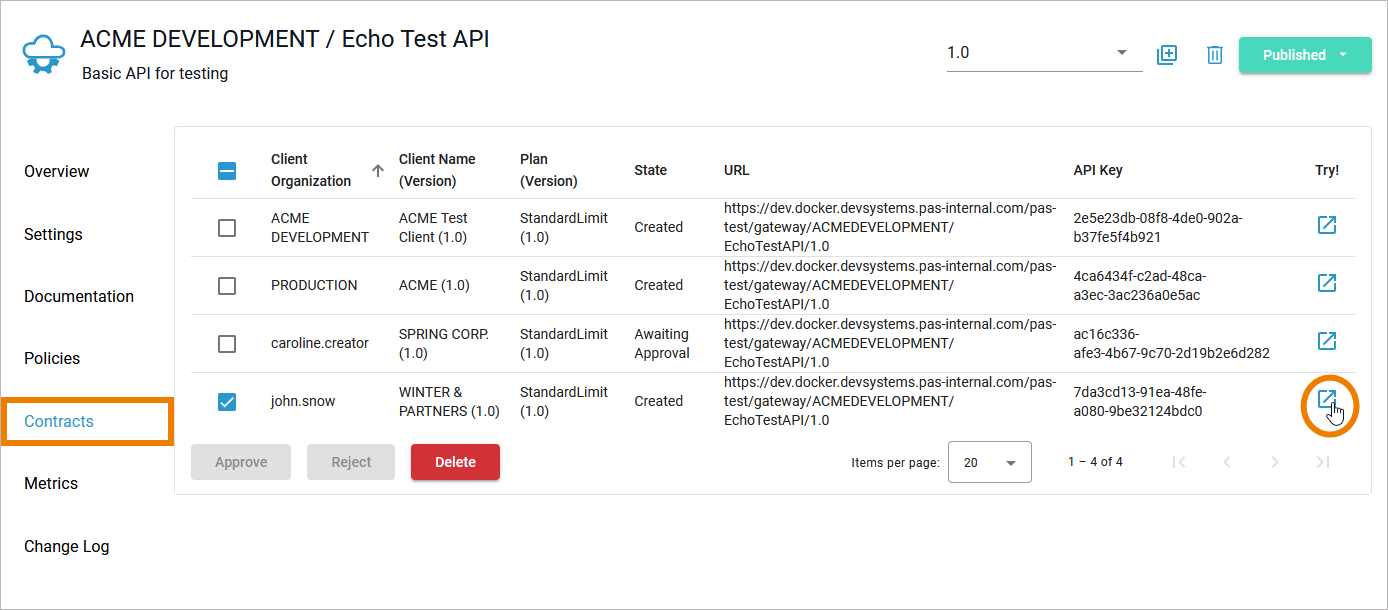1388x610 pixels.
Task: Click the red Delete button
Action: pos(455,462)
